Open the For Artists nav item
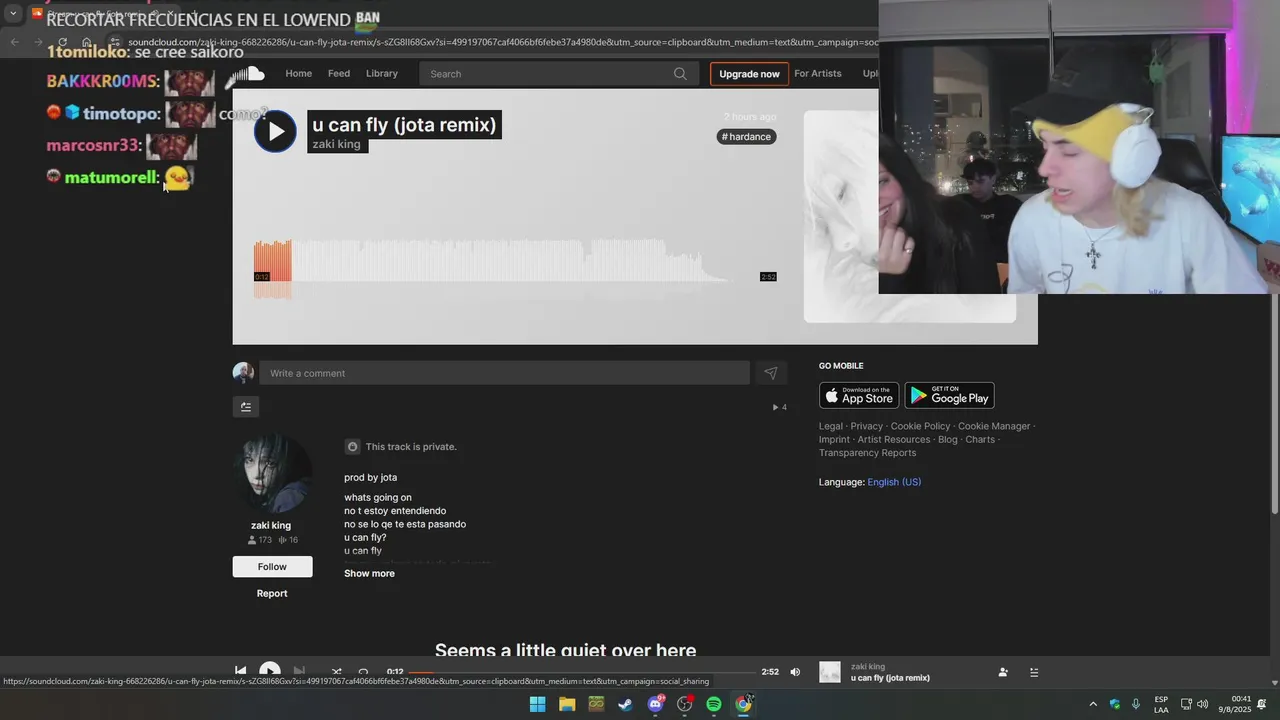This screenshot has height=720, width=1280. pyautogui.click(x=818, y=74)
